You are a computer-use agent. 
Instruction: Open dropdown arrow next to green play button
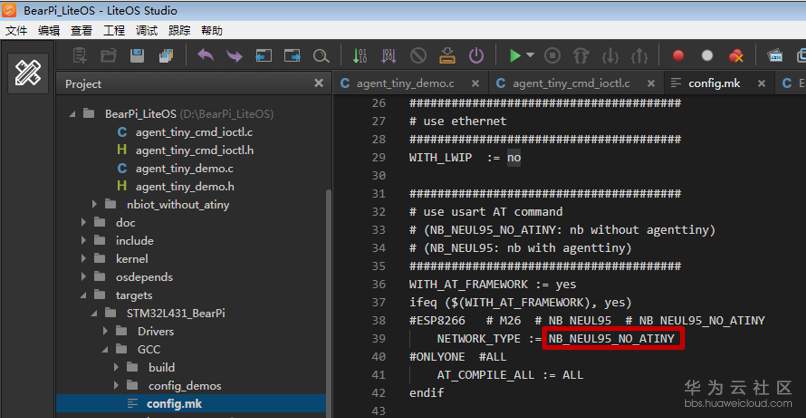coord(530,54)
